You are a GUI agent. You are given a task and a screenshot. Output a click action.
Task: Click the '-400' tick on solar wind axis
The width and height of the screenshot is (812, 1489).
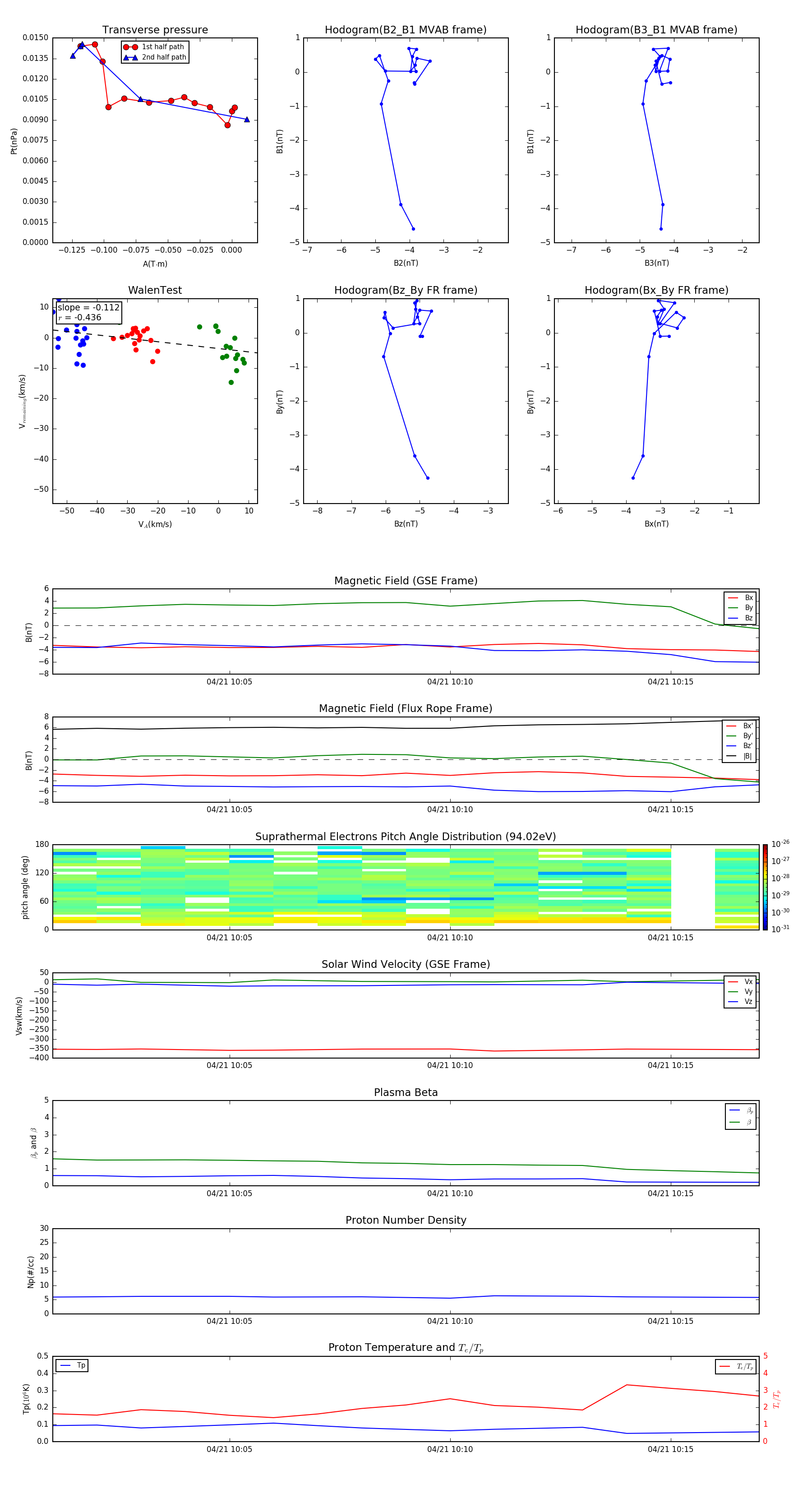pos(38,1058)
